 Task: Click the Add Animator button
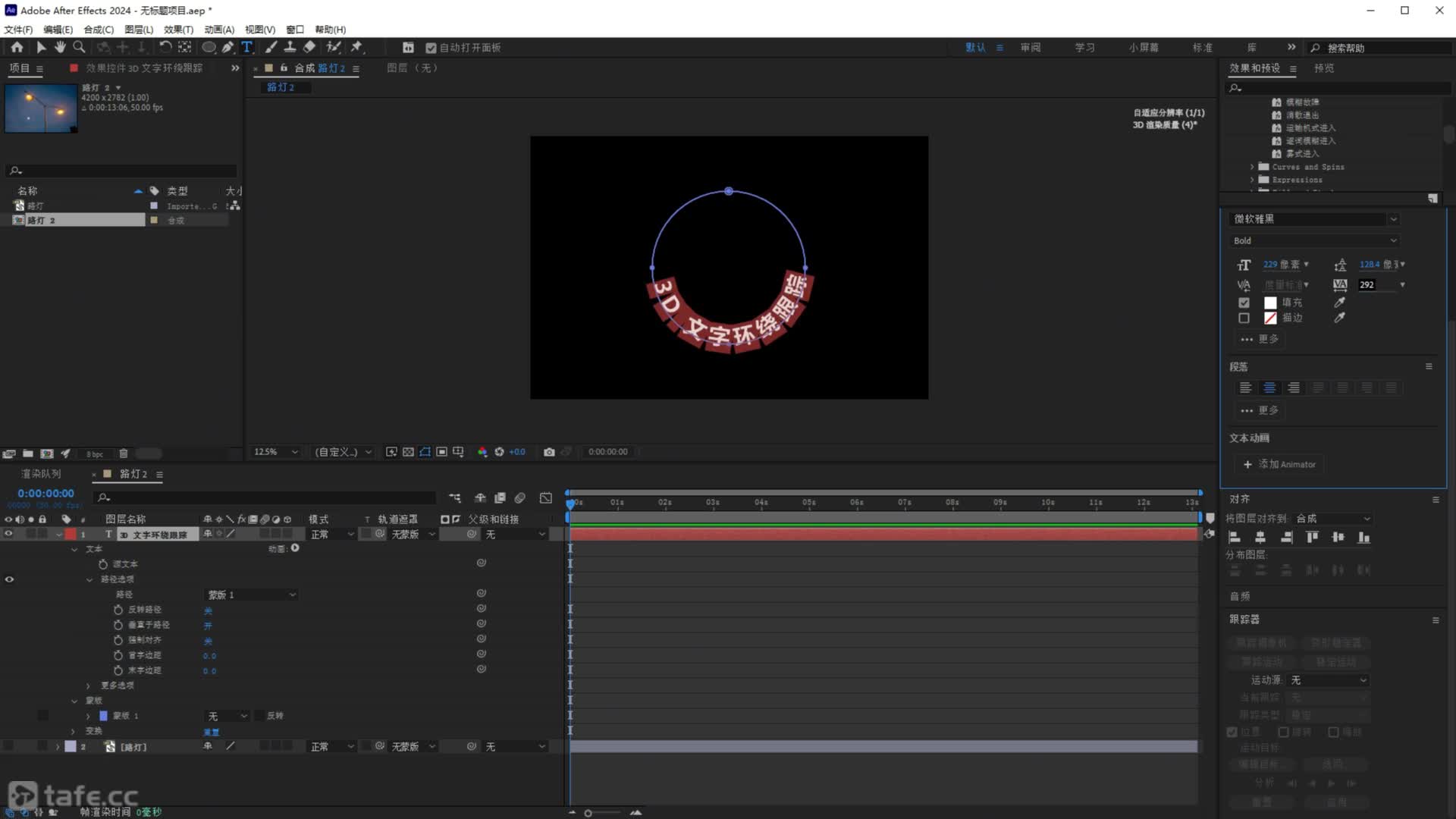pos(1280,464)
